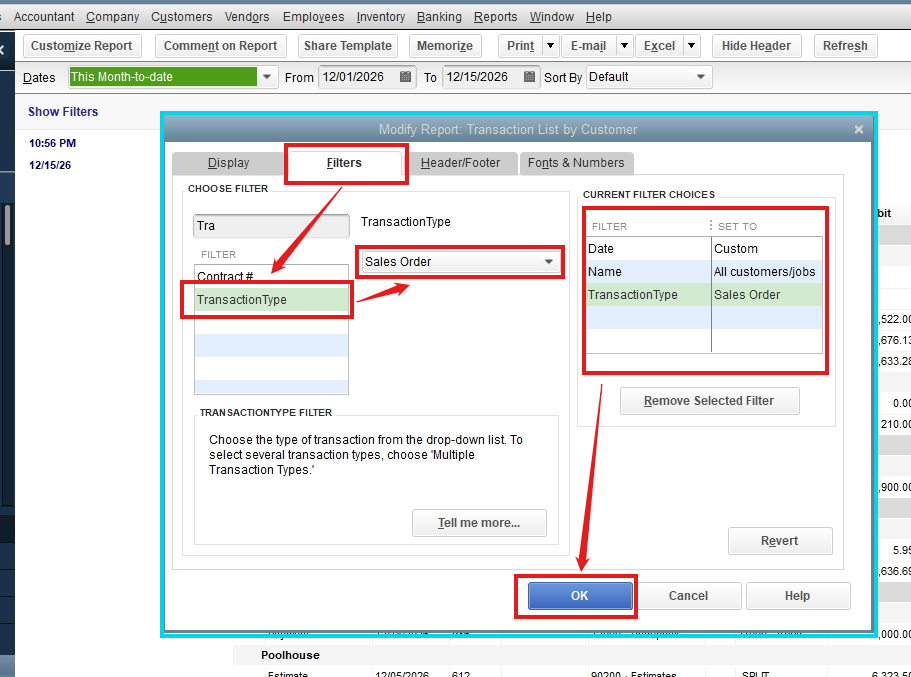Viewport: 911px width, 677px height.
Task: Select Contract # in the filter list
Action: coord(271,276)
